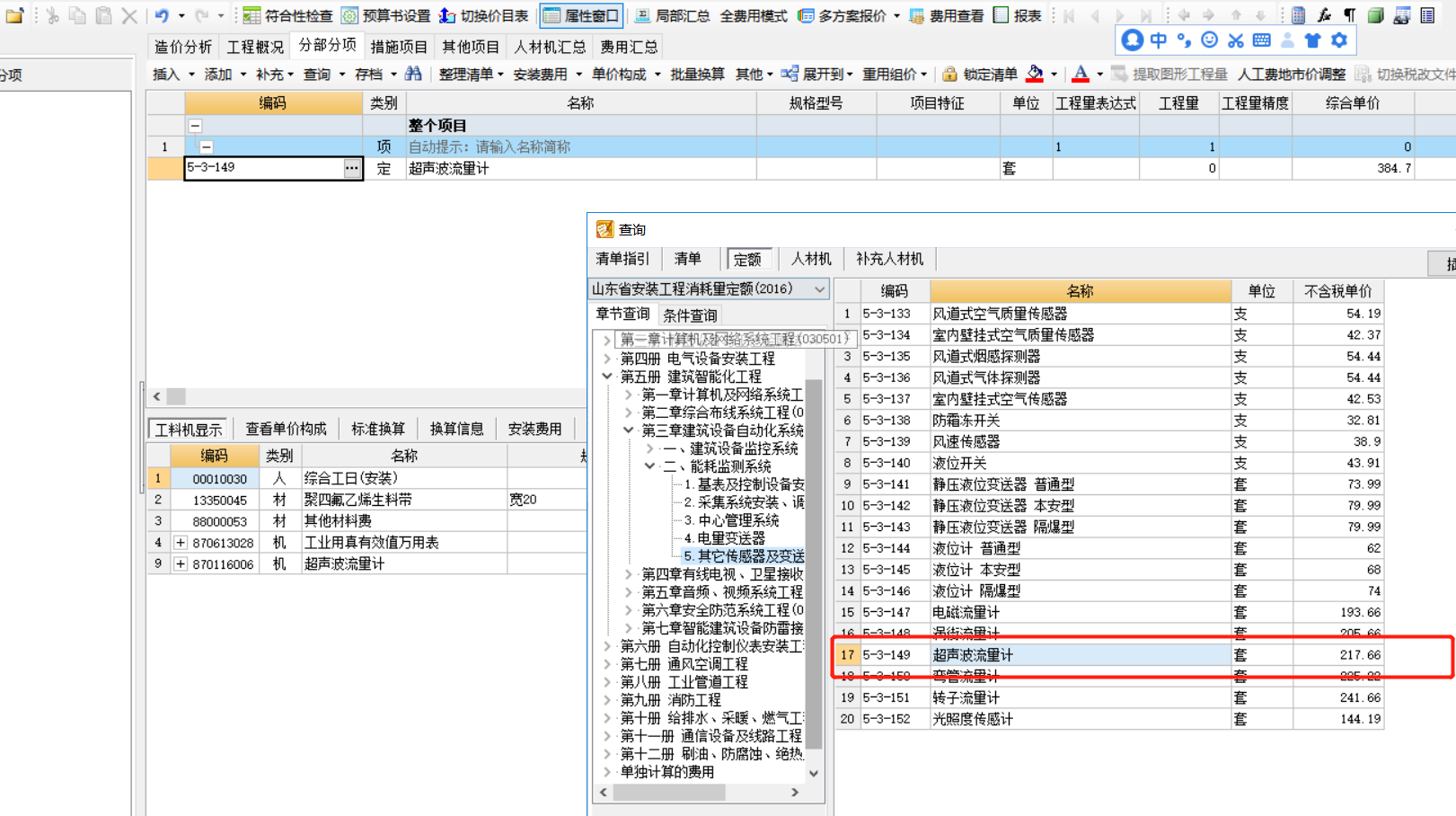Click the IME scissors screenshot icon
Viewport: 1456px width, 816px height.
click(x=1236, y=40)
